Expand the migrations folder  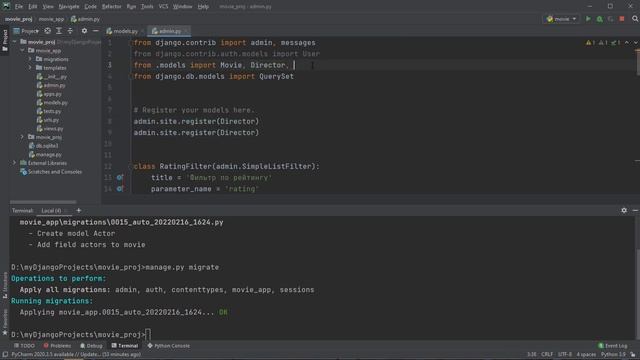(x=30, y=59)
